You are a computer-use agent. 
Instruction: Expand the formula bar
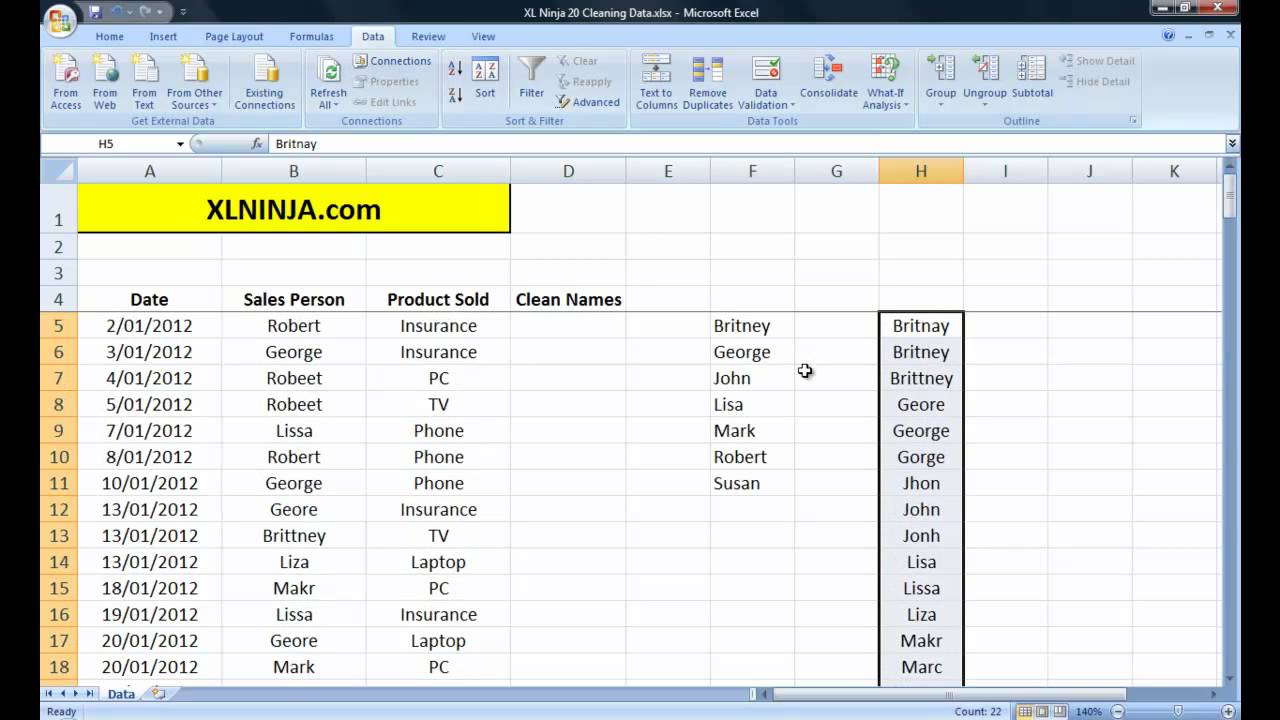(x=1232, y=144)
